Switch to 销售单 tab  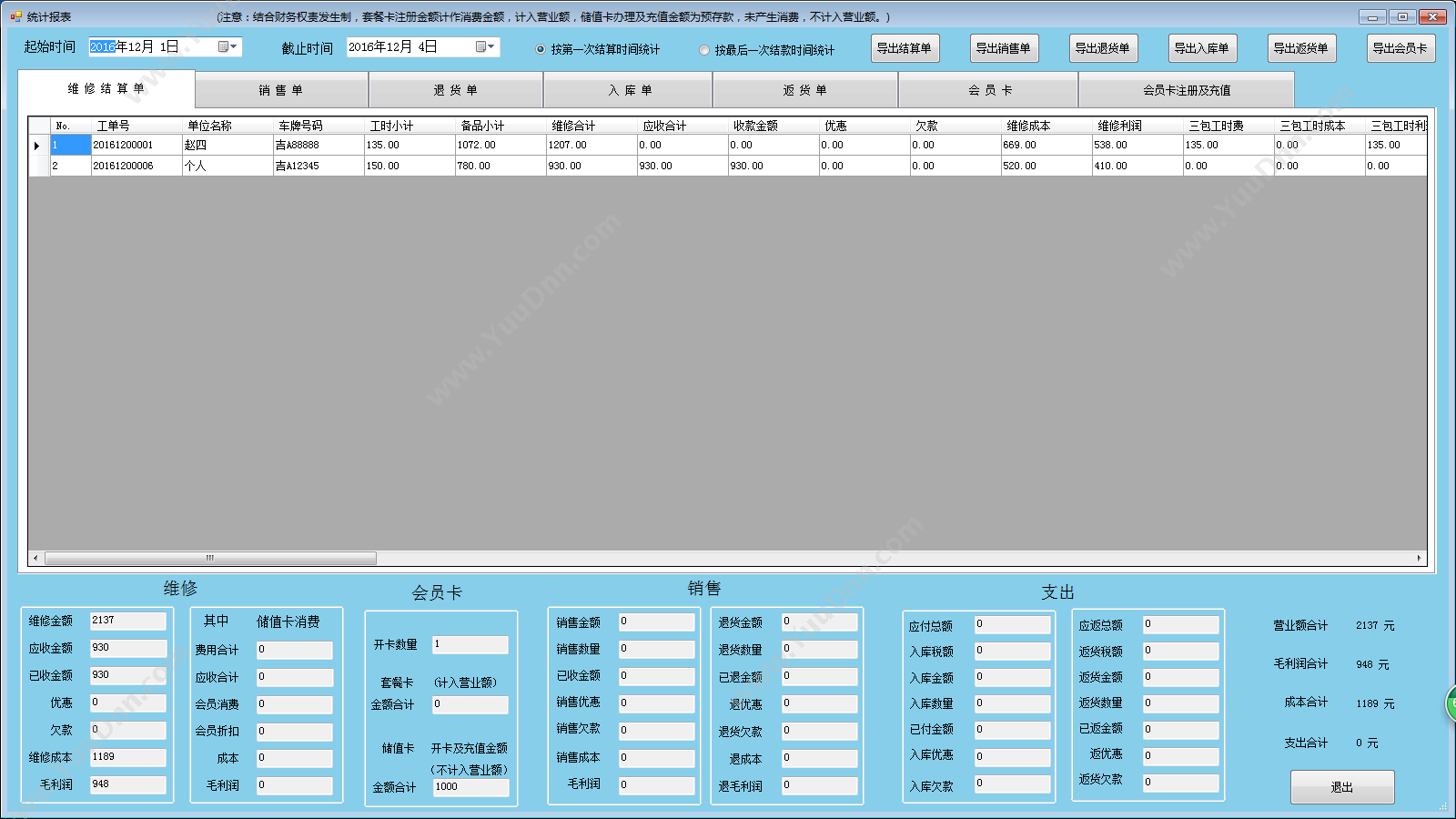281,90
